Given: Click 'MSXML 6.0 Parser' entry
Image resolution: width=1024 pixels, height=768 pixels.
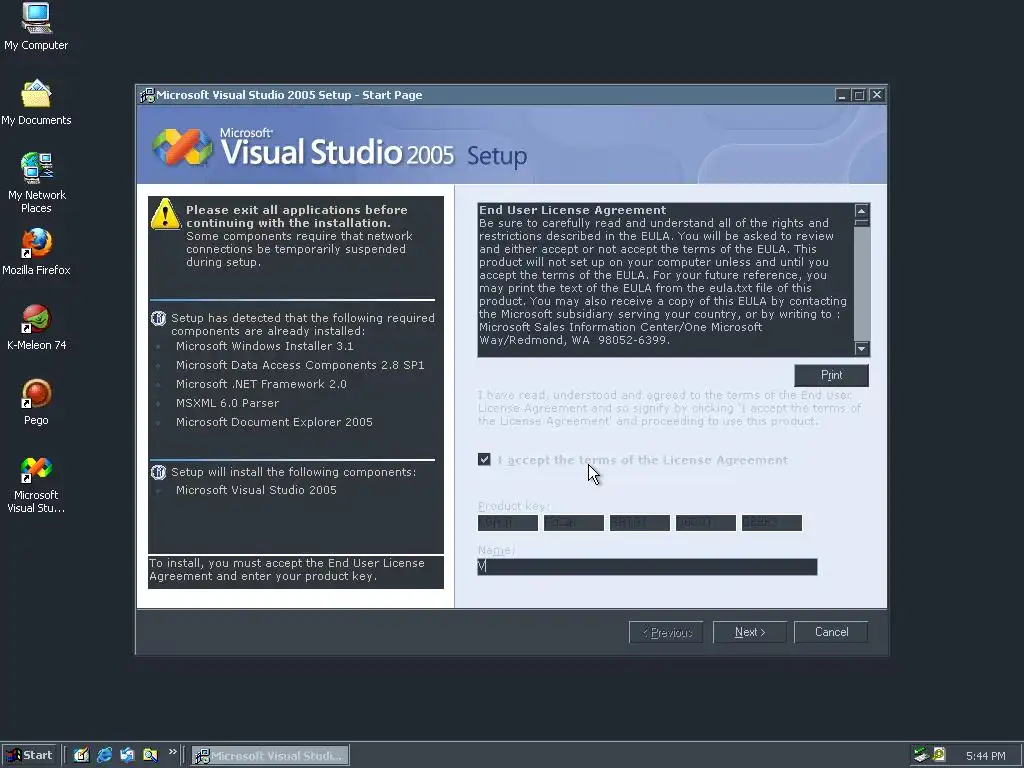Looking at the screenshot, I should [x=227, y=403].
